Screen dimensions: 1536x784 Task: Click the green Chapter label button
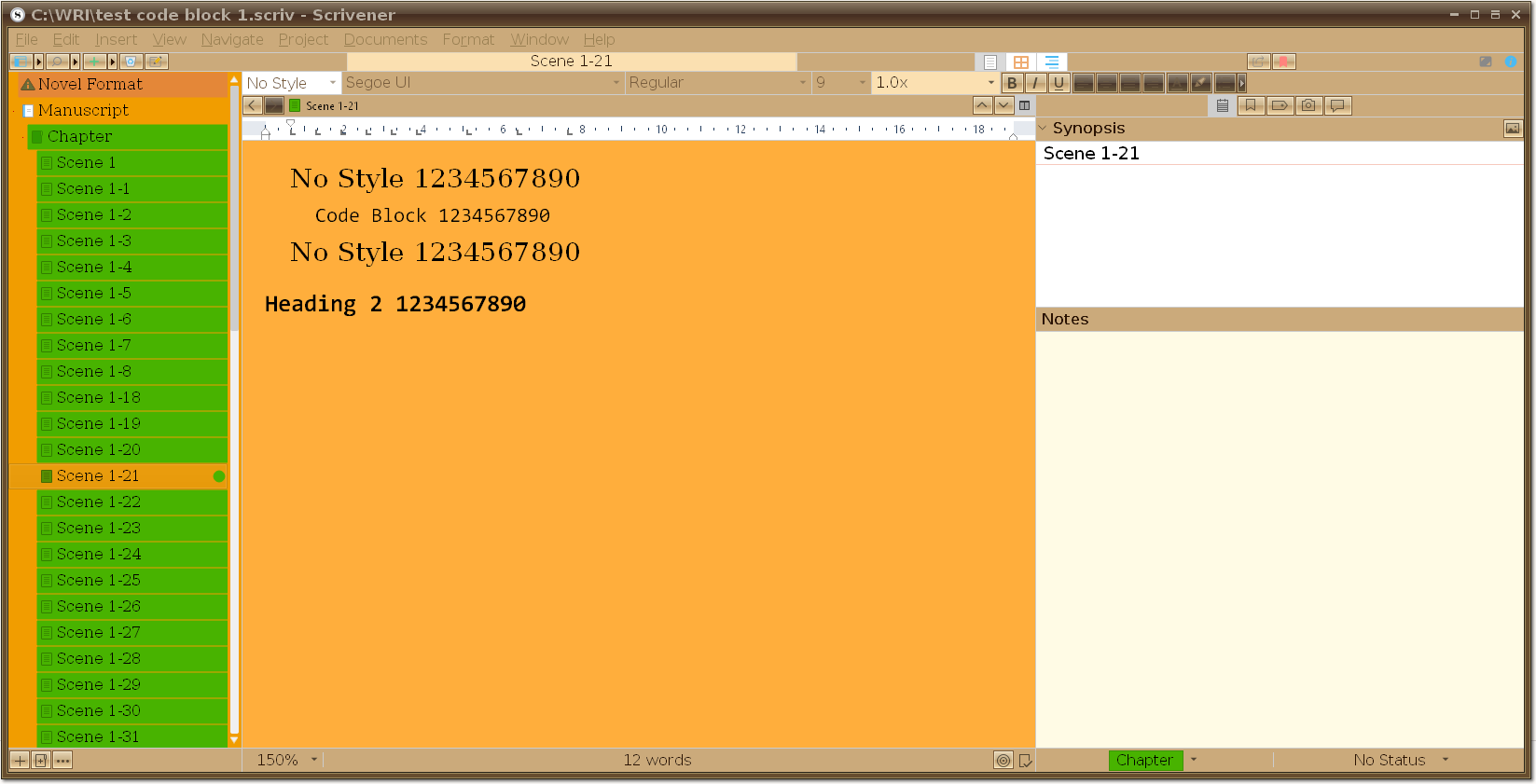pos(1144,760)
